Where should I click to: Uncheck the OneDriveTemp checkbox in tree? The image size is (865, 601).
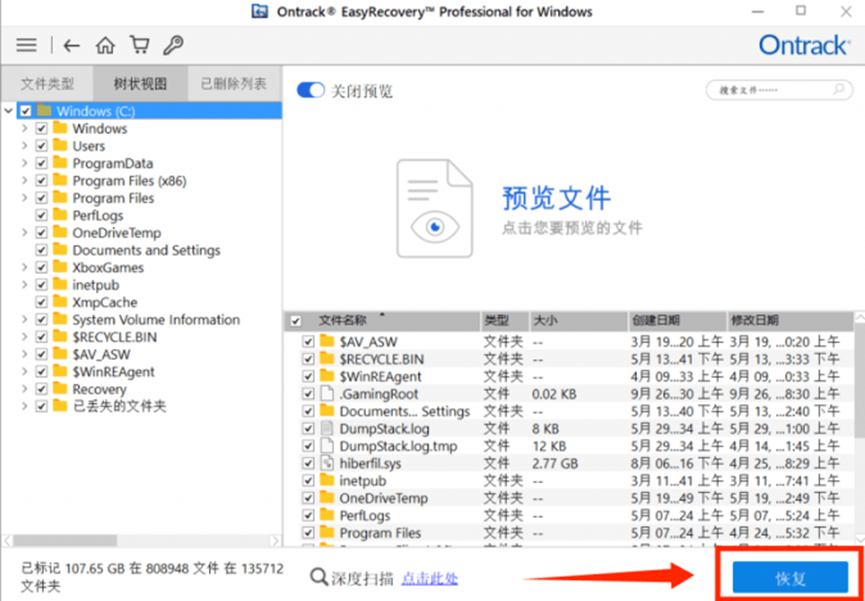click(41, 233)
